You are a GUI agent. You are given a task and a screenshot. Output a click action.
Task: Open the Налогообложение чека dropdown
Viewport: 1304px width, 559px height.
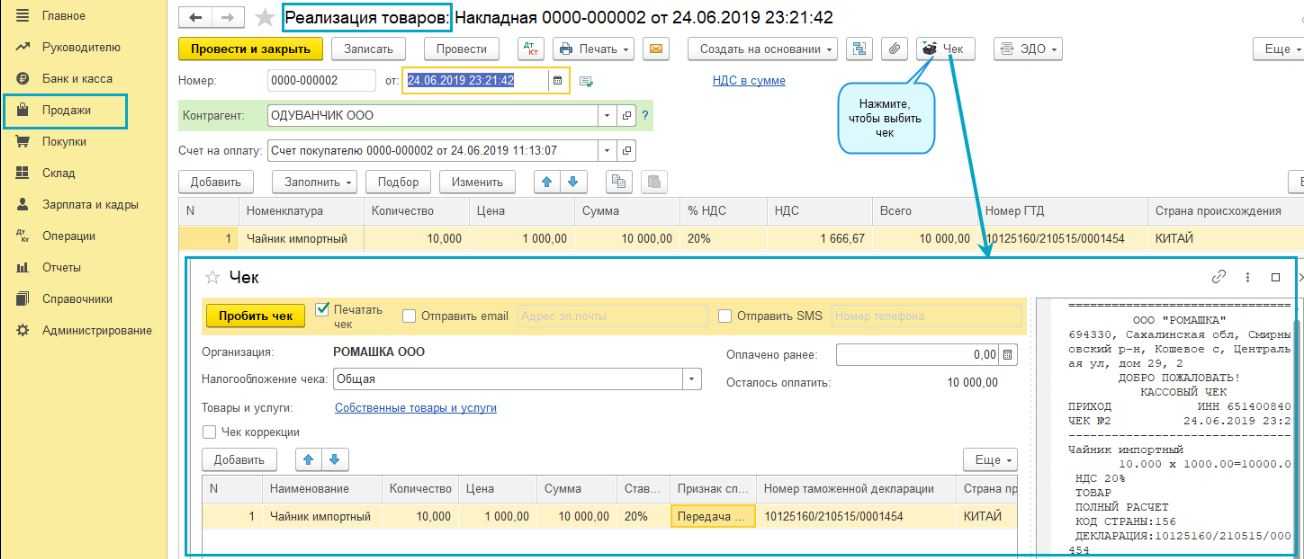(692, 380)
